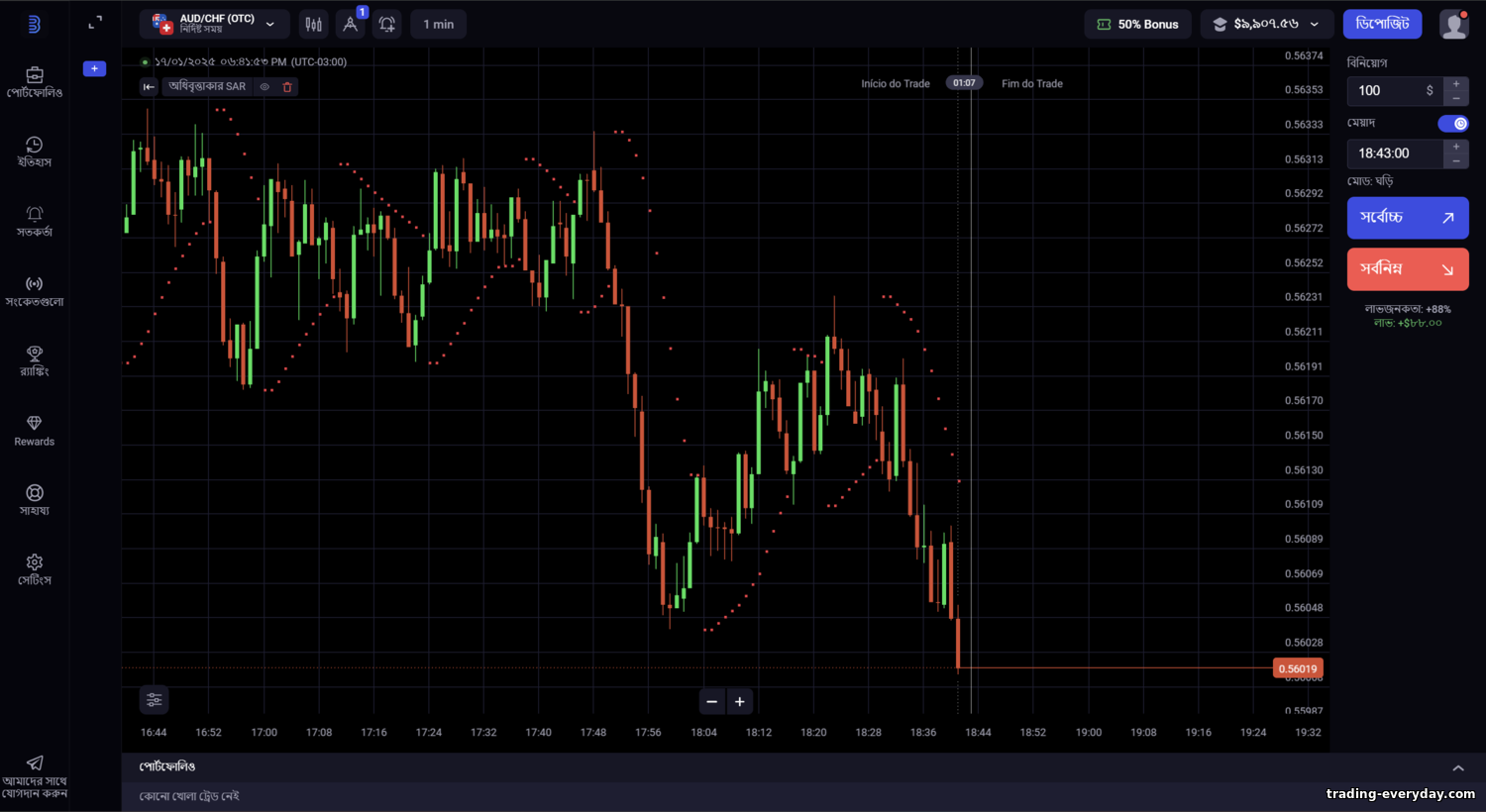Collapse the indicator legend with the arrow
Image resolution: width=1486 pixels, height=812 pixels.
149,87
